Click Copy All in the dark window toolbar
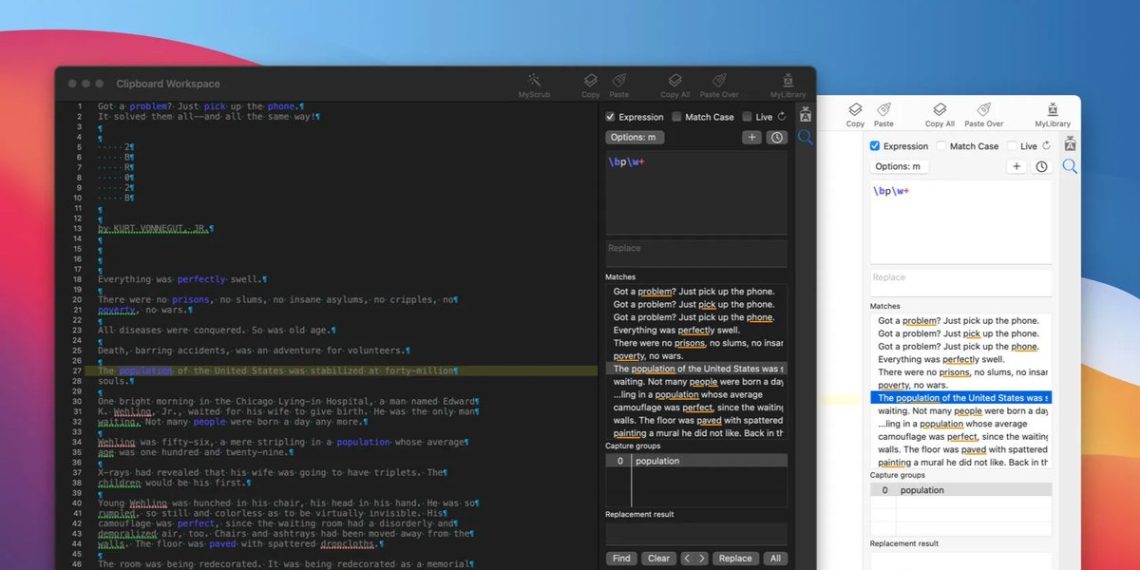The image size is (1140, 570). click(675, 84)
